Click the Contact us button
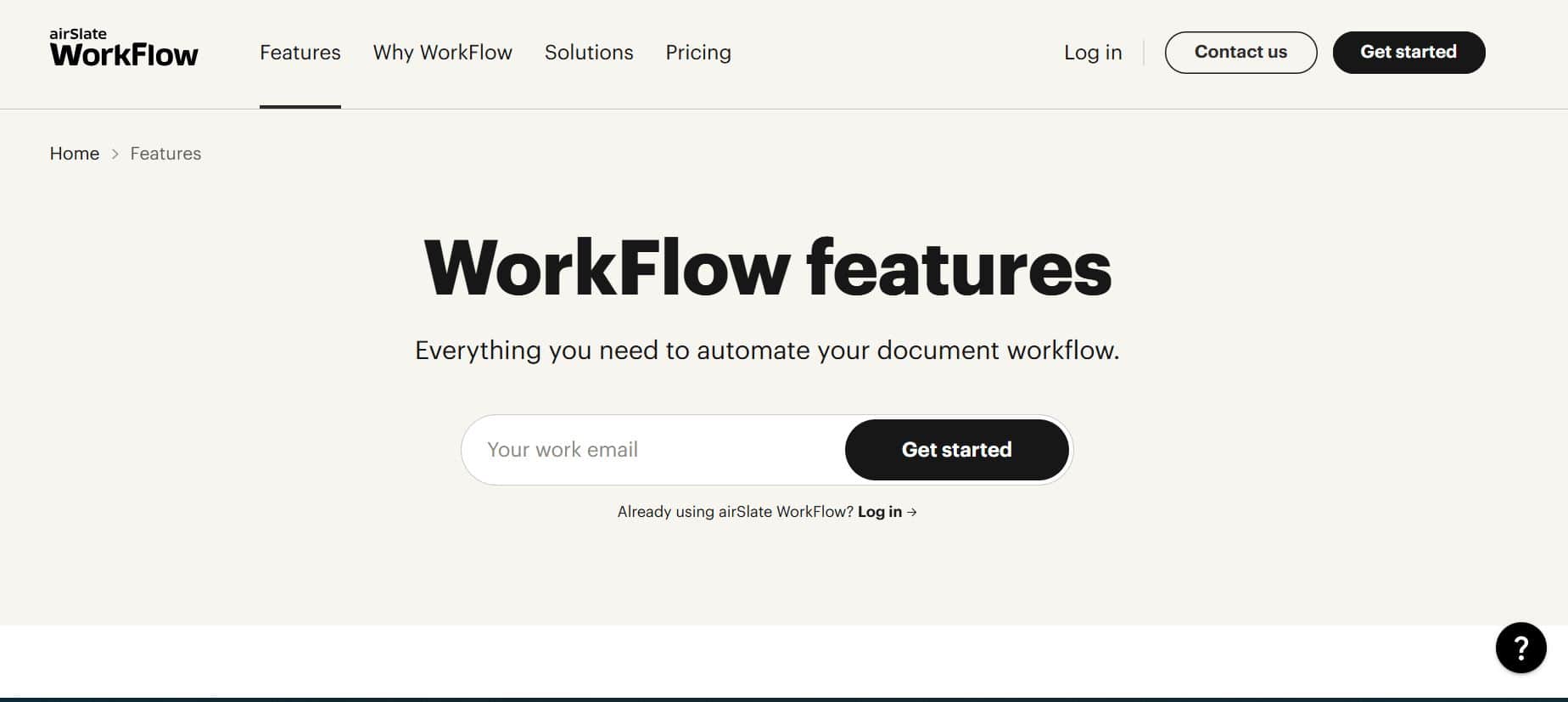1568x702 pixels. tap(1240, 53)
